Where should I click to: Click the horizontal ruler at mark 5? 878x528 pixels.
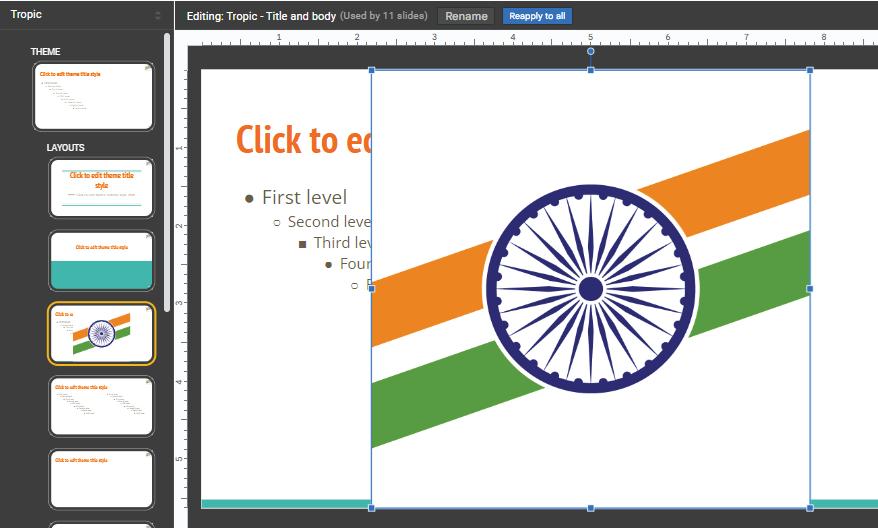coord(590,38)
